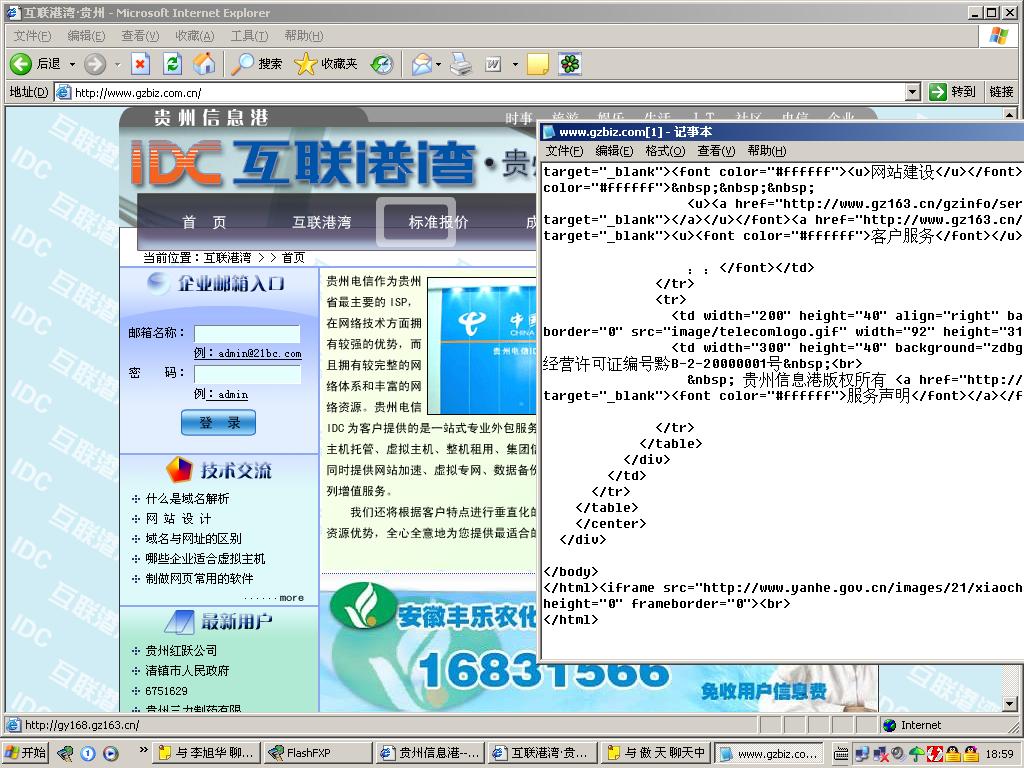Open IE 文件(F) menu
Screen dimensions: 1024x768
point(32,36)
